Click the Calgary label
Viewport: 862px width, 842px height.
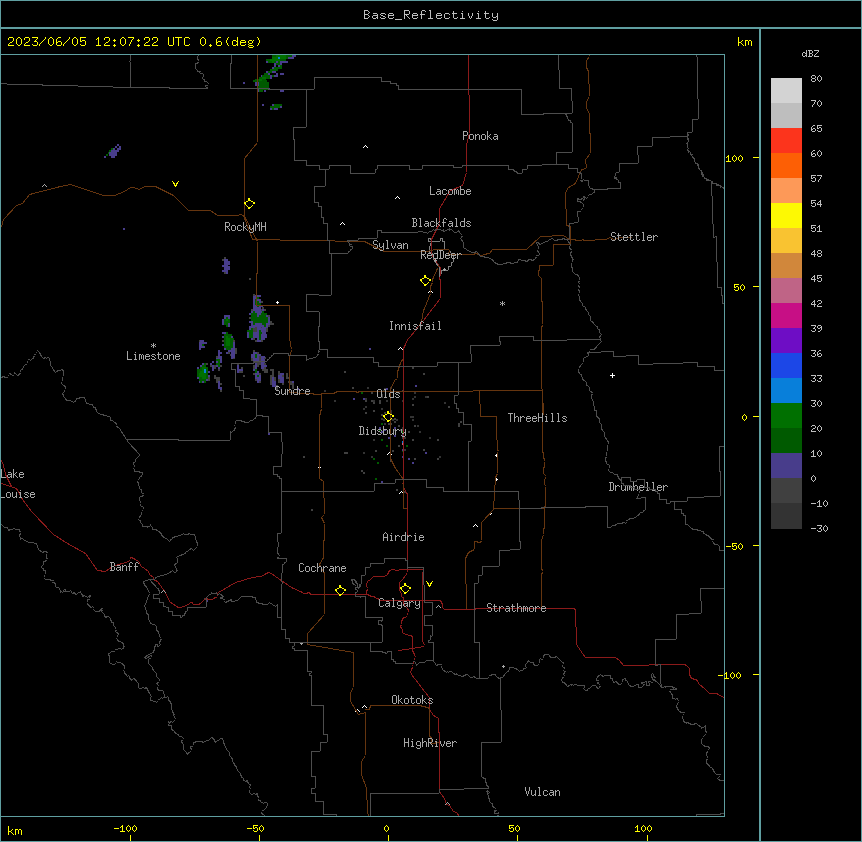(399, 603)
